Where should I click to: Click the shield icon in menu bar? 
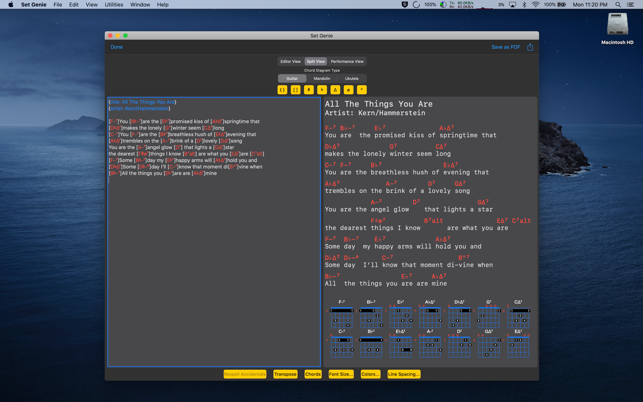[x=405, y=5]
